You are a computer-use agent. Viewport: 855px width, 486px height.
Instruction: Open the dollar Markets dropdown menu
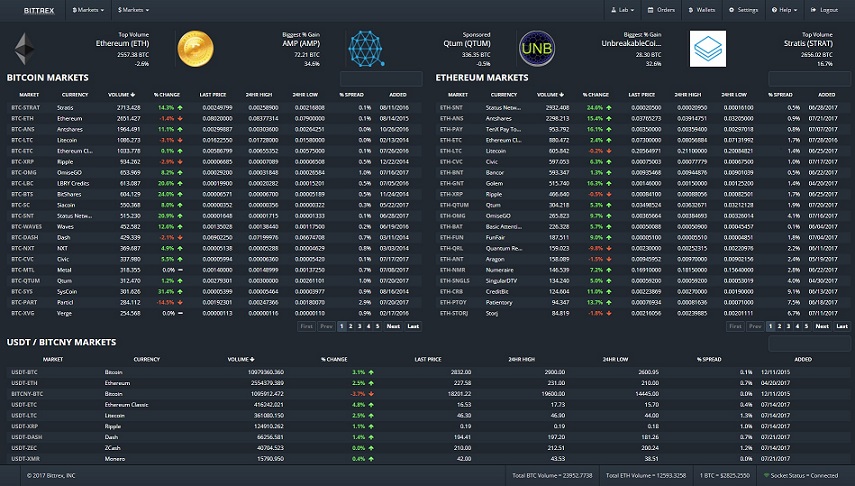(x=133, y=10)
